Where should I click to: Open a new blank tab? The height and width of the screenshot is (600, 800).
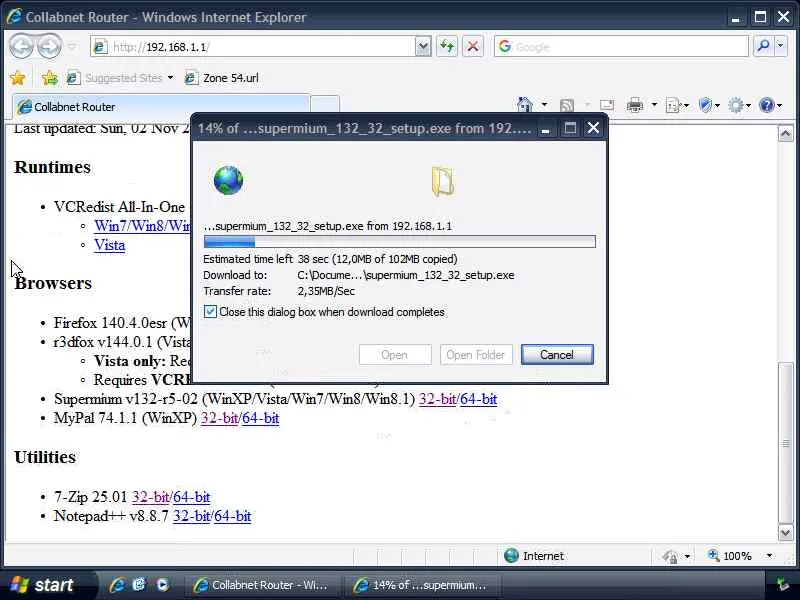point(325,106)
